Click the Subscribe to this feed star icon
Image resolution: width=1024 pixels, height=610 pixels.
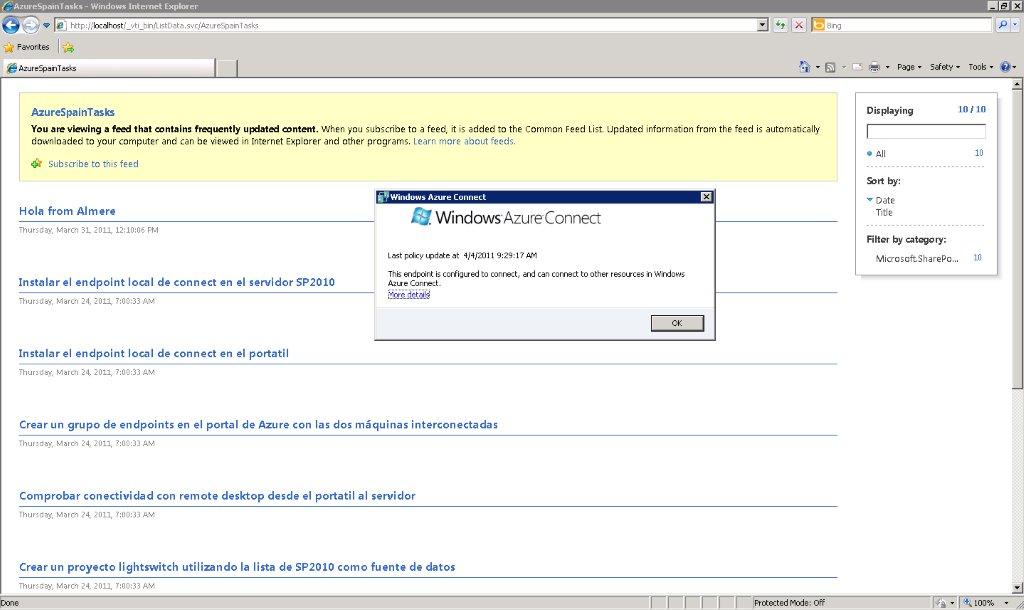pyautogui.click(x=37, y=163)
